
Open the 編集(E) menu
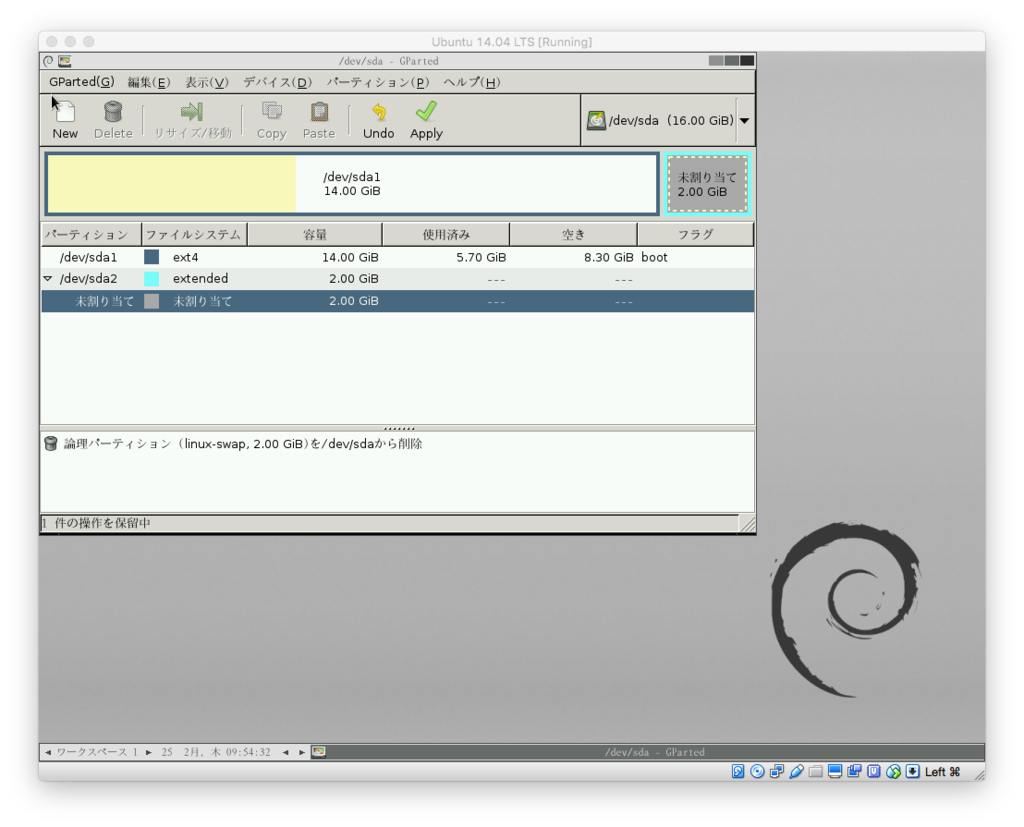pos(149,82)
